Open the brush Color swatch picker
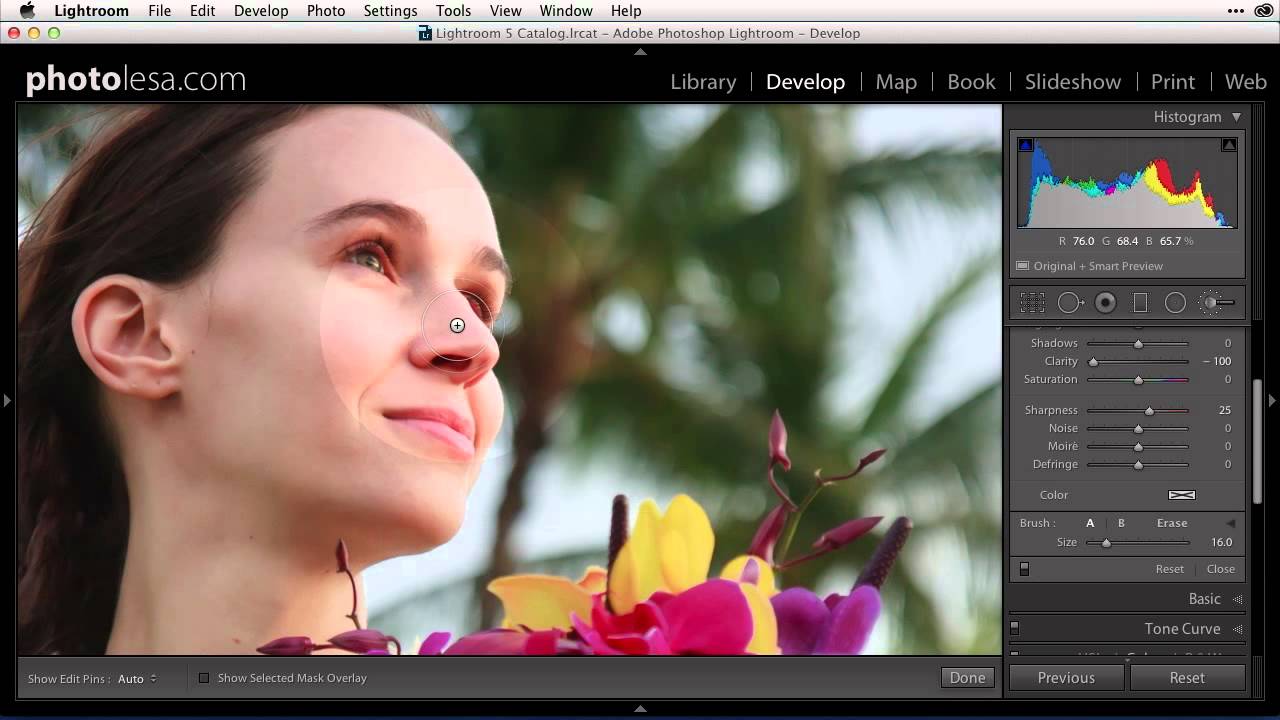This screenshot has height=720, width=1280. click(1181, 494)
